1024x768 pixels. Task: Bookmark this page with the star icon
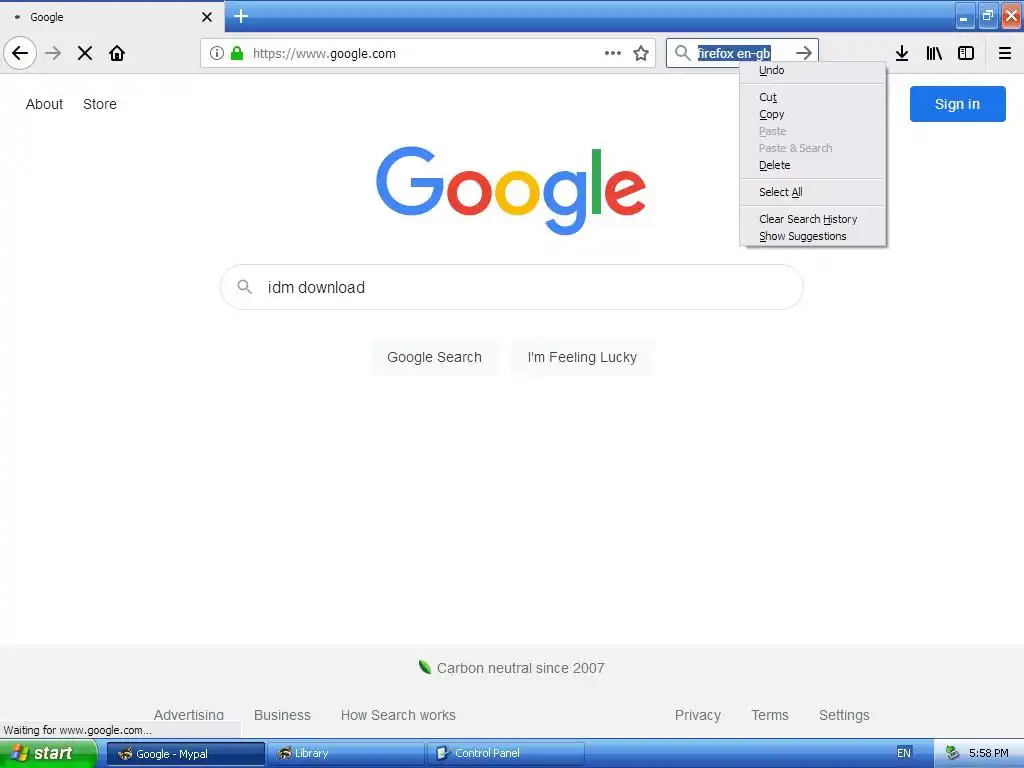click(641, 53)
